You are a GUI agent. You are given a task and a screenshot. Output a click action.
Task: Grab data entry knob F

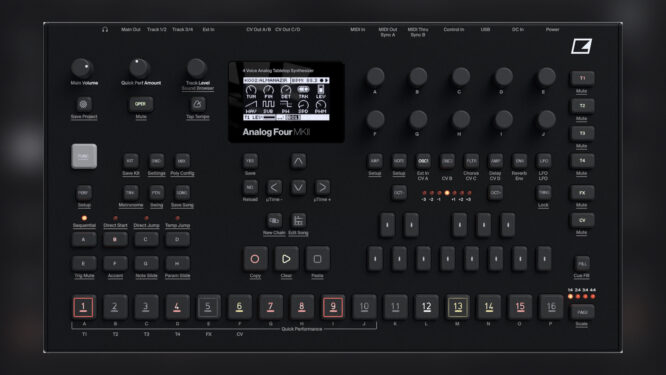pyautogui.click(x=375, y=120)
